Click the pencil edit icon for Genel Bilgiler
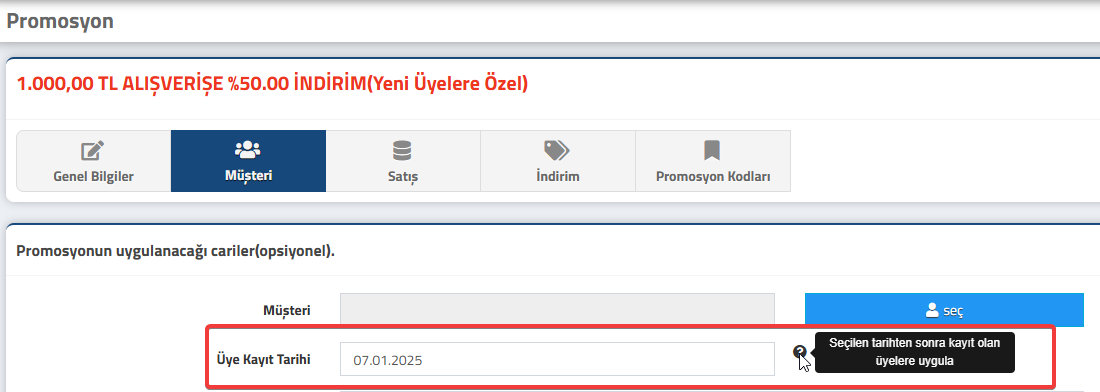Image resolution: width=1100 pixels, height=392 pixels. (x=93, y=150)
